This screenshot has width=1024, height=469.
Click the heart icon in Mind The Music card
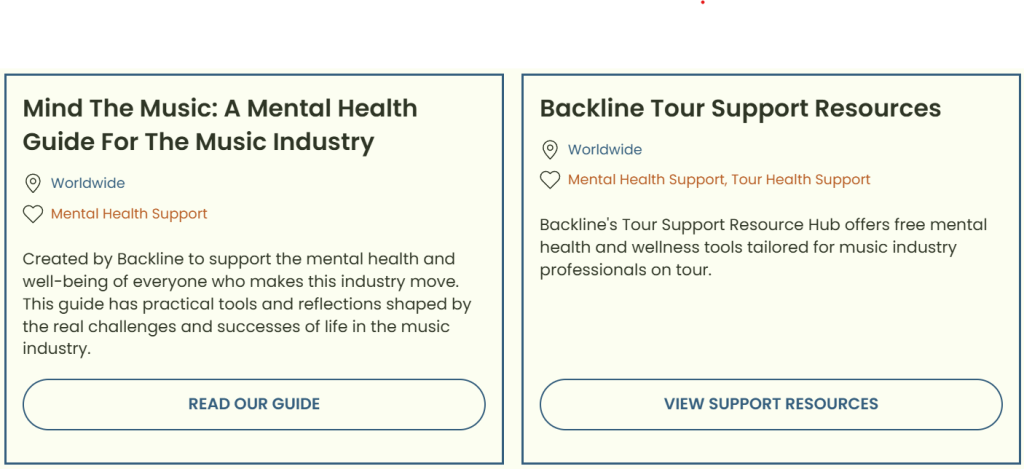[x=33, y=214]
